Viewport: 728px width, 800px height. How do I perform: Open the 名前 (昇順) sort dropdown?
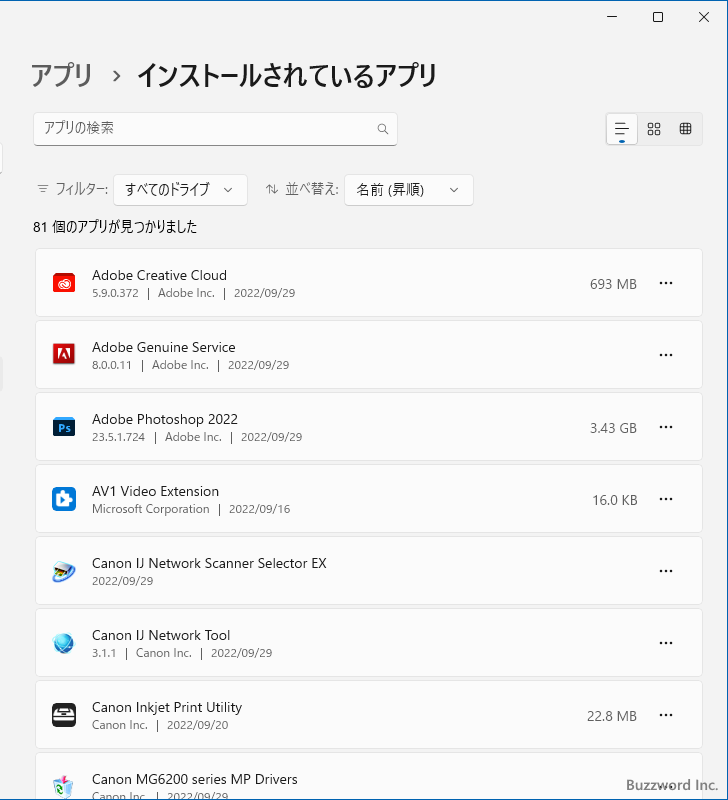pyautogui.click(x=409, y=190)
